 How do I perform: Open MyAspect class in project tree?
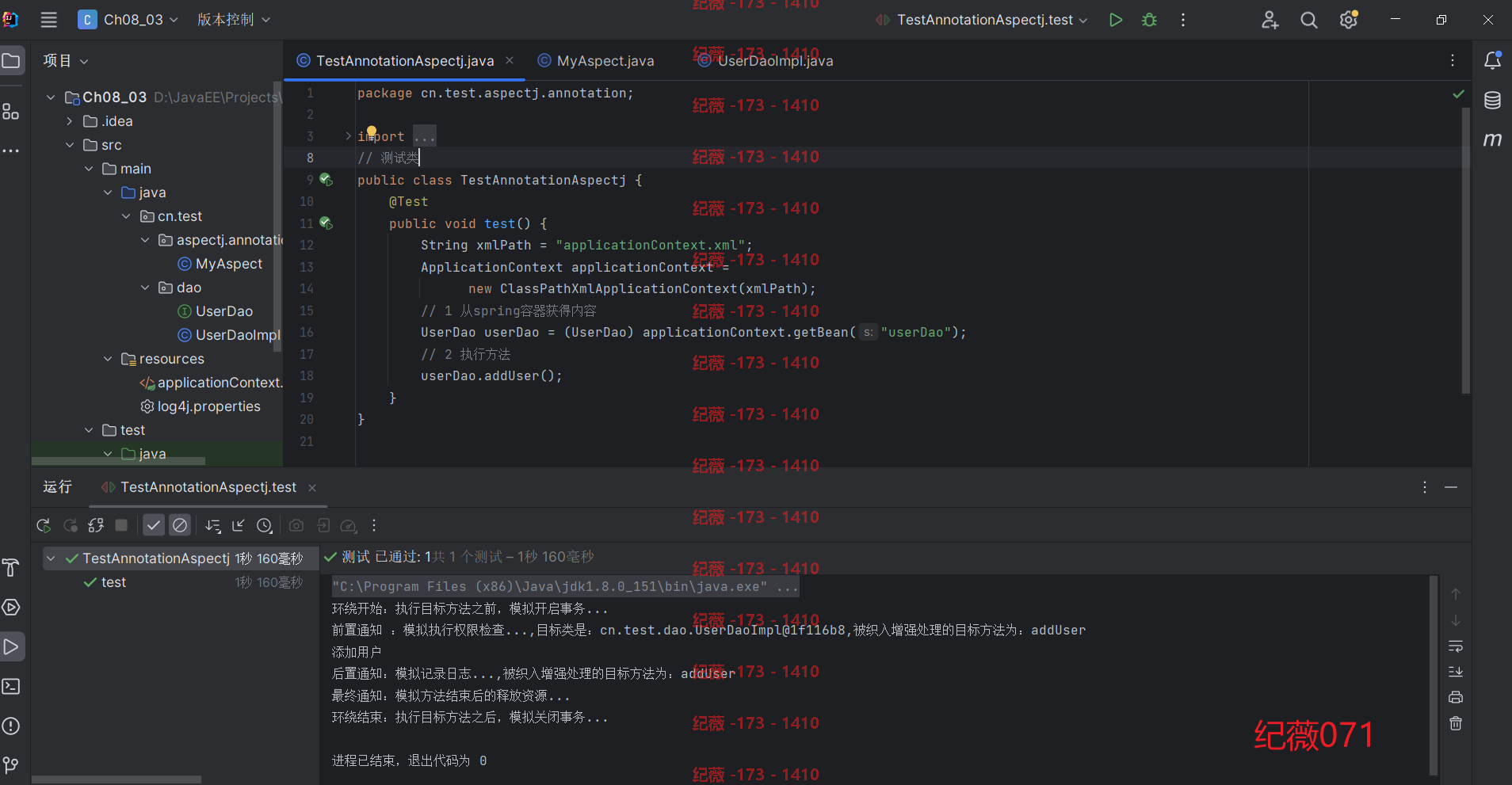click(220, 264)
